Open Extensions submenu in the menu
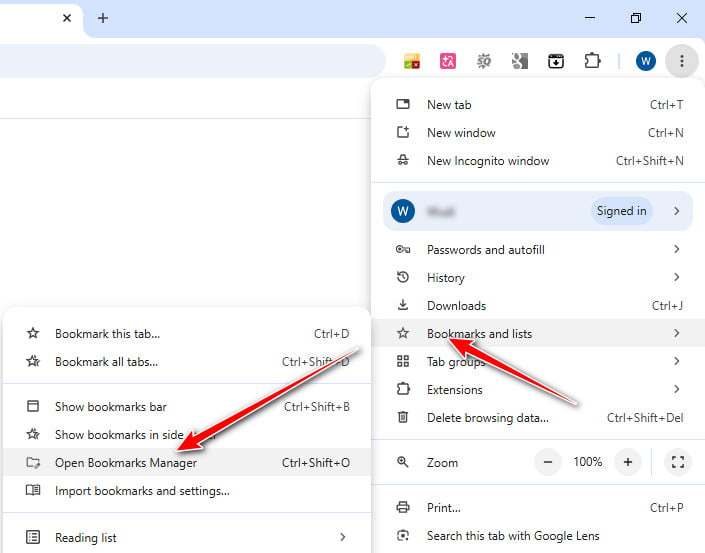 538,389
